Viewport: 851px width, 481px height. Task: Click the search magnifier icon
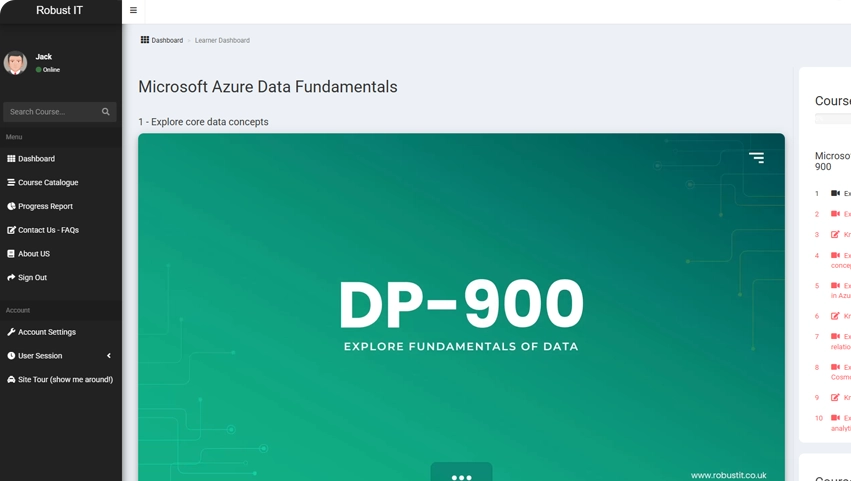pyautogui.click(x=105, y=112)
